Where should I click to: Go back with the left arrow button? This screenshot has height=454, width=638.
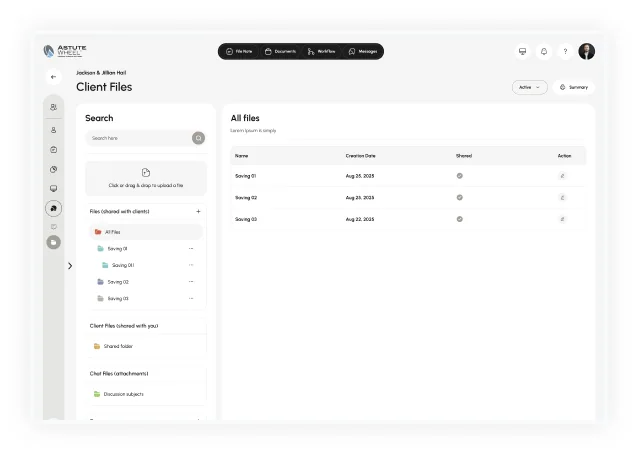tap(53, 77)
